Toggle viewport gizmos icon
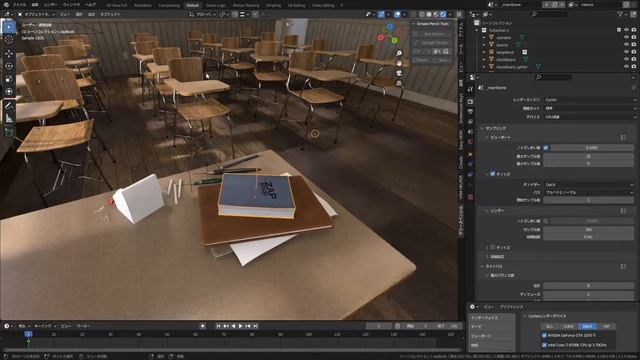This screenshot has width=640, height=360. (381, 14)
